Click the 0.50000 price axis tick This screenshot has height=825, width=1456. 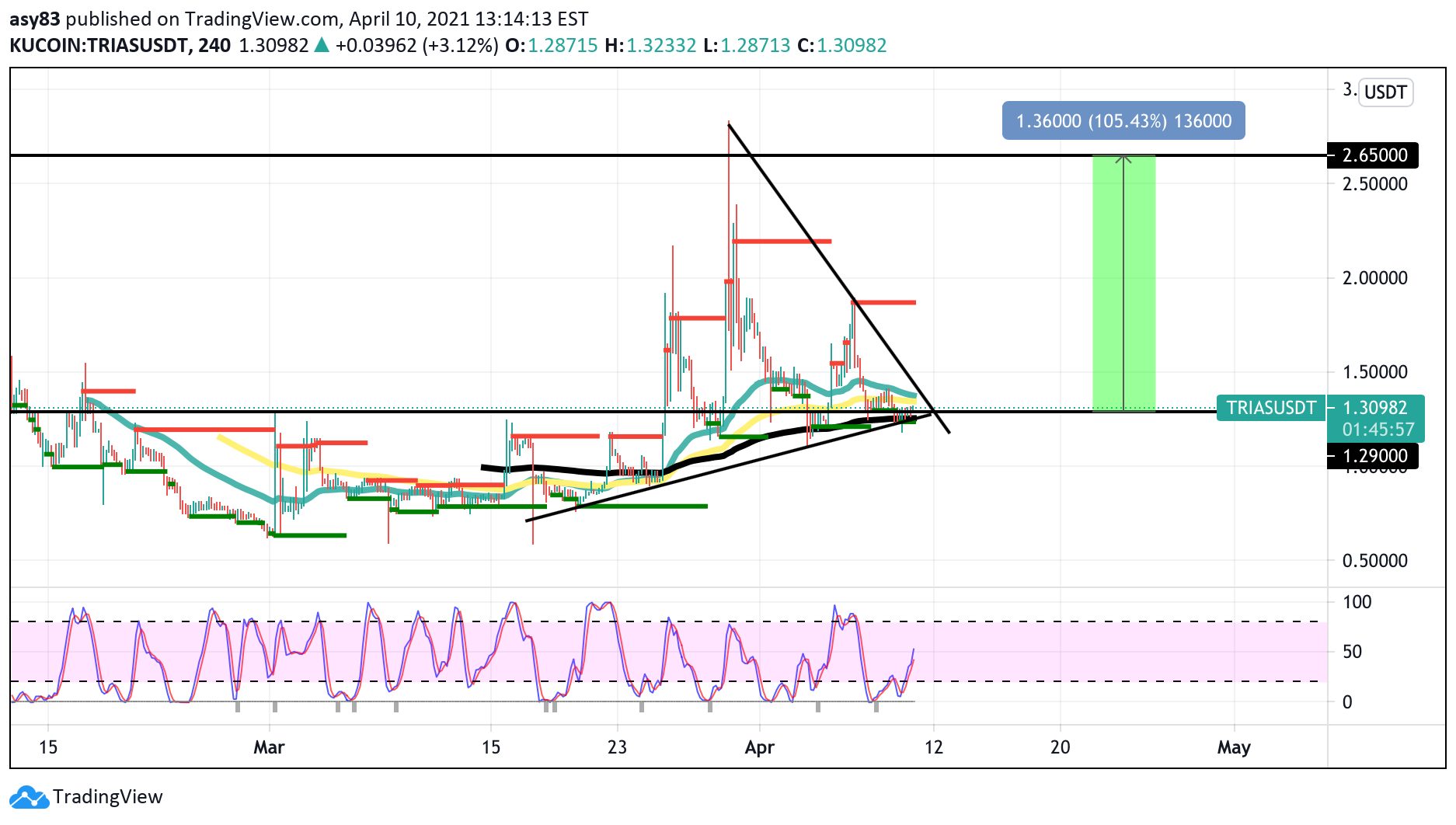click(1374, 561)
